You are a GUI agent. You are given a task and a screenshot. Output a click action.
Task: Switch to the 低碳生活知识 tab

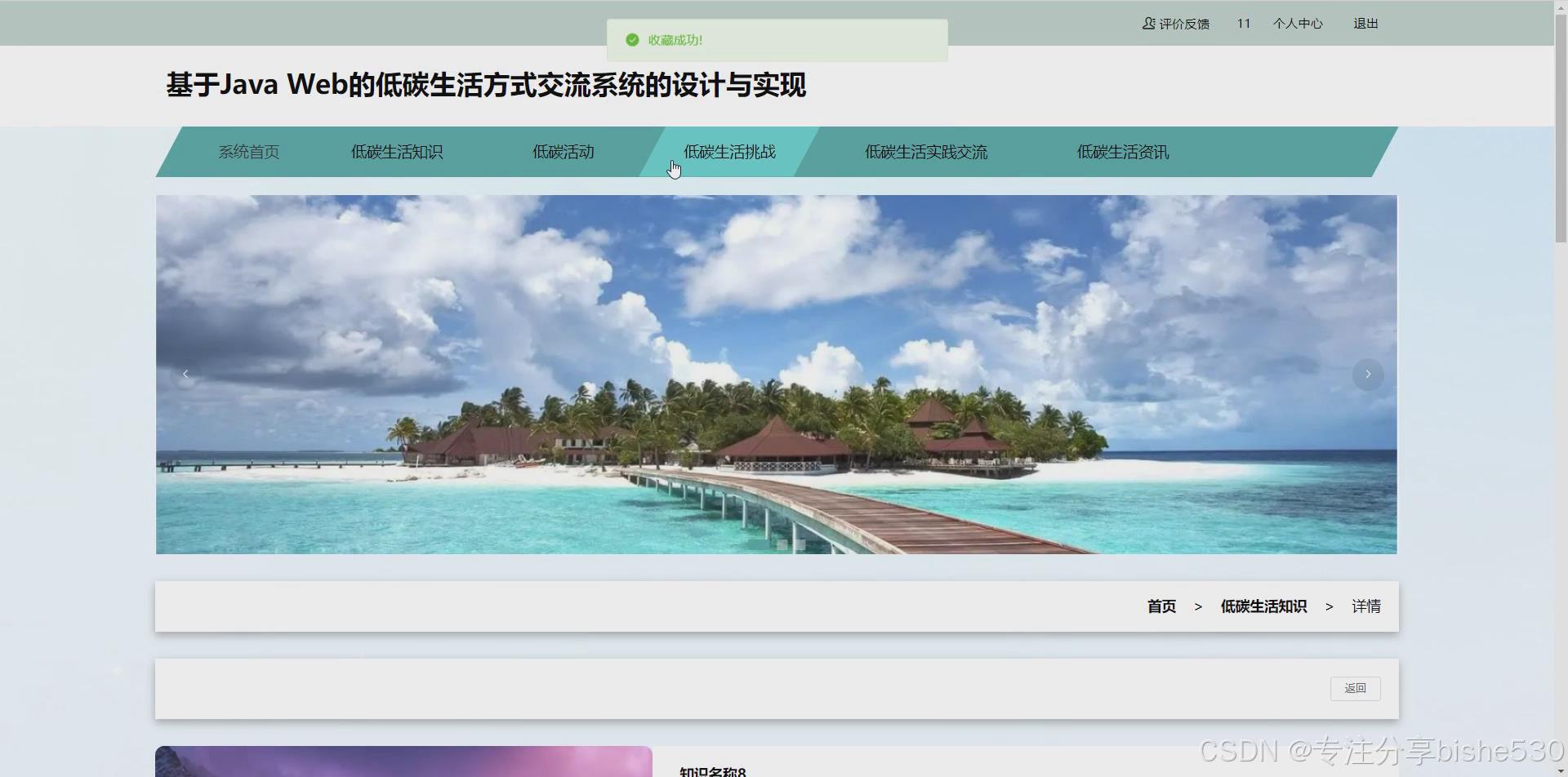point(396,152)
